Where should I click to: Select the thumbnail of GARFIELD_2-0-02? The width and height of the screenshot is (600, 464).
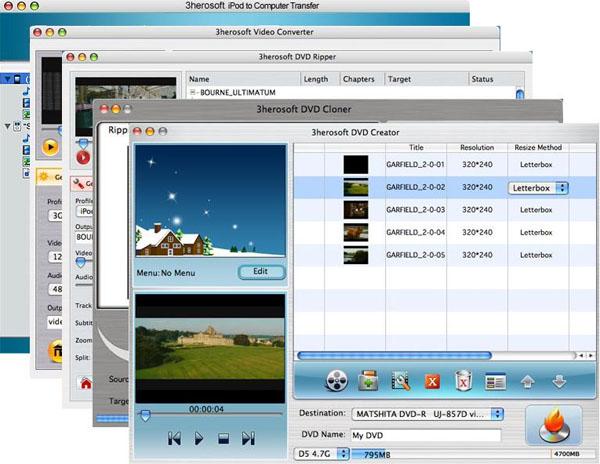[356, 187]
